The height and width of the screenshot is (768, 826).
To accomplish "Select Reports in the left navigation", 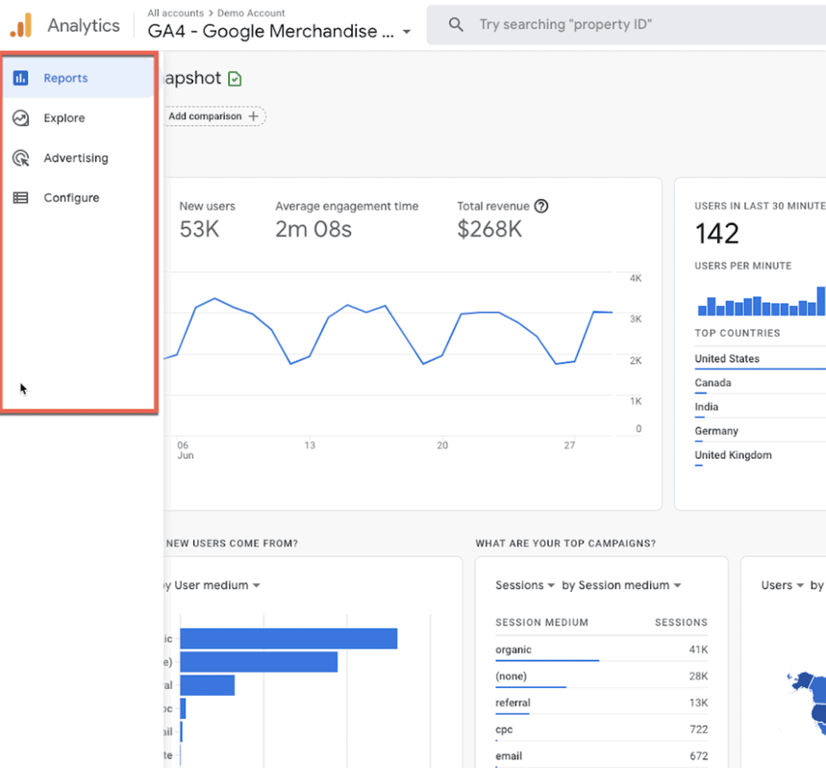I will (x=78, y=78).
